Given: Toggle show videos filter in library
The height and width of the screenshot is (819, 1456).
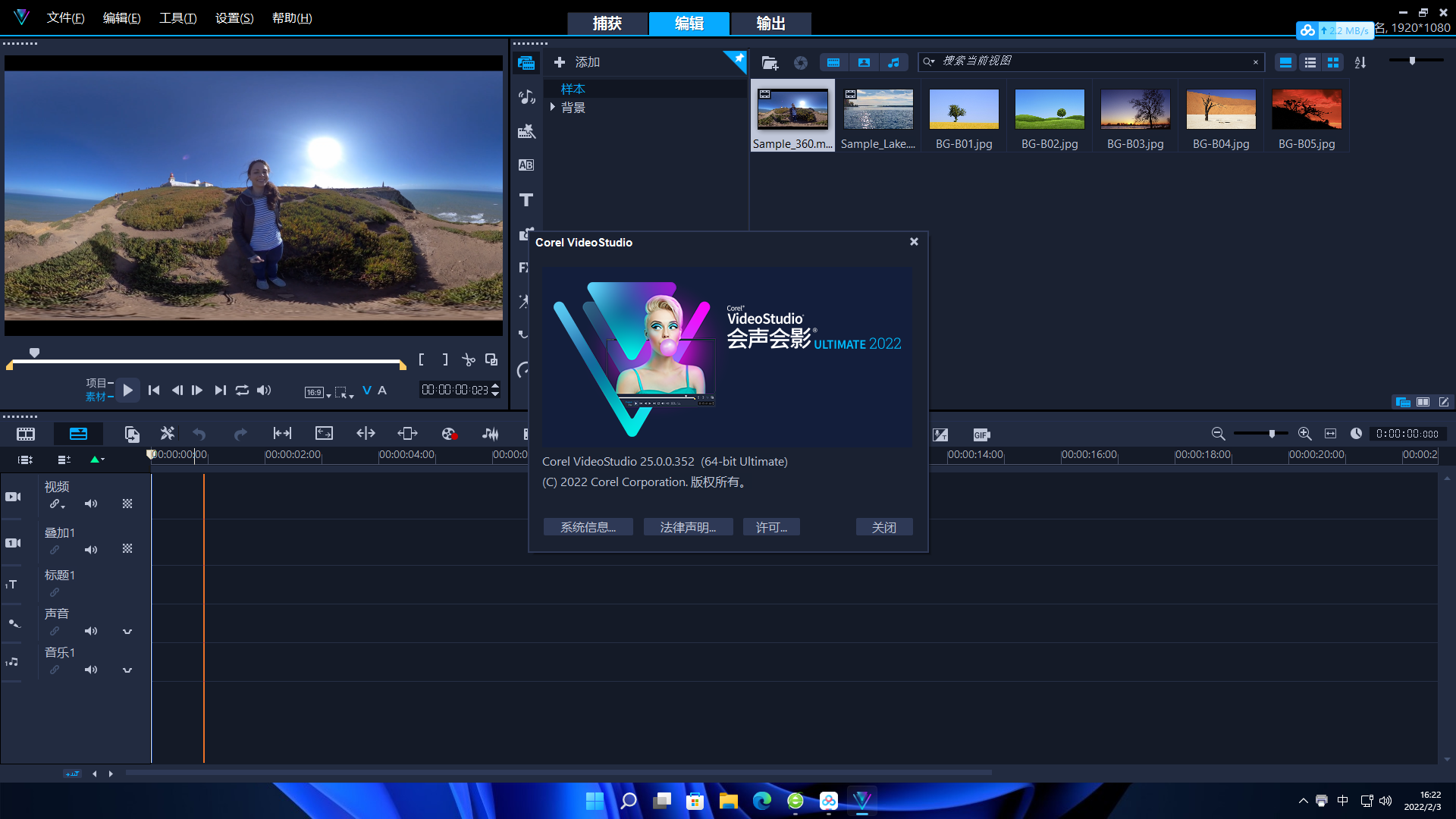Looking at the screenshot, I should click(833, 63).
